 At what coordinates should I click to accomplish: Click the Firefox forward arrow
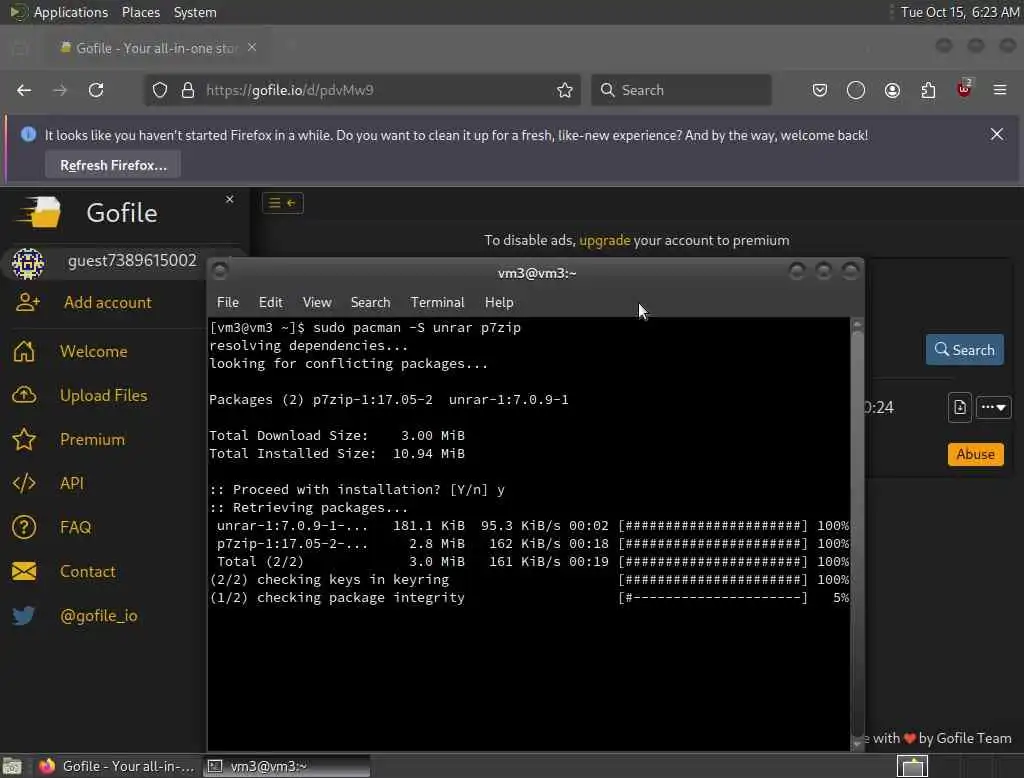point(60,90)
